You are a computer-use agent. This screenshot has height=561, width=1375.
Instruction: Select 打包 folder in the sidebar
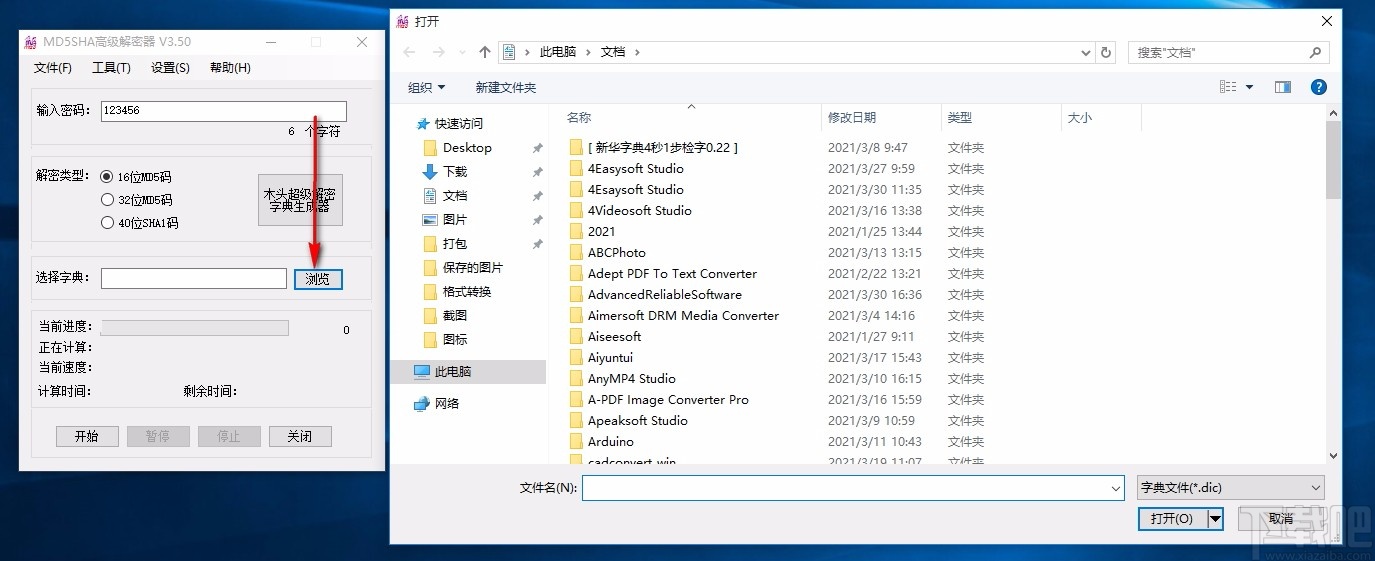(x=455, y=244)
